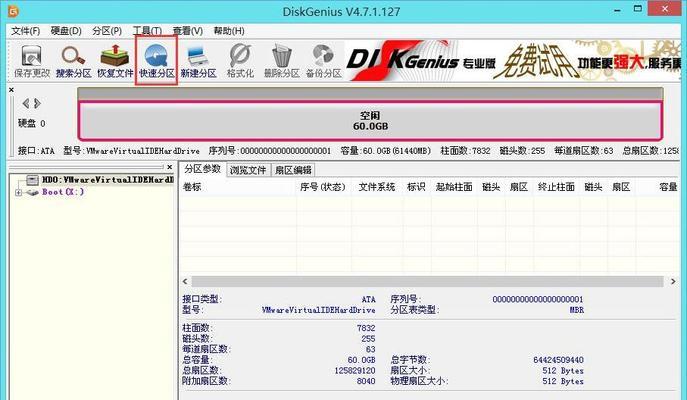The width and height of the screenshot is (687, 400).
Task: Click the additional sectors value 8040
Action: point(366,381)
